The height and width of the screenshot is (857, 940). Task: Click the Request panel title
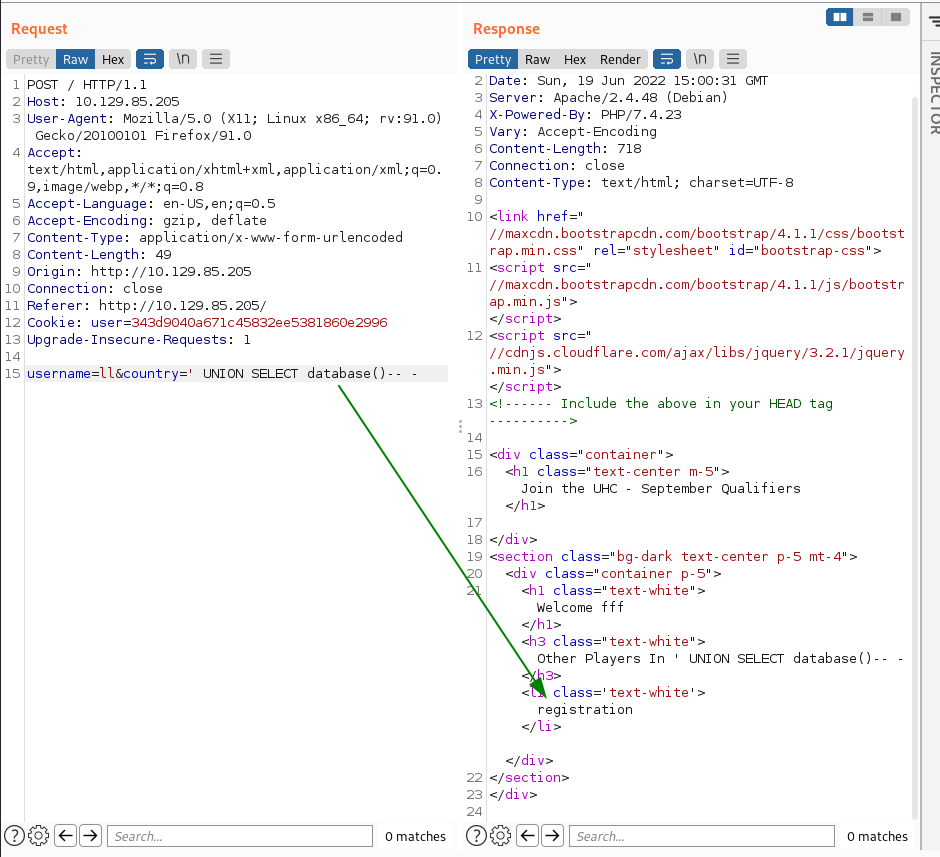click(40, 29)
